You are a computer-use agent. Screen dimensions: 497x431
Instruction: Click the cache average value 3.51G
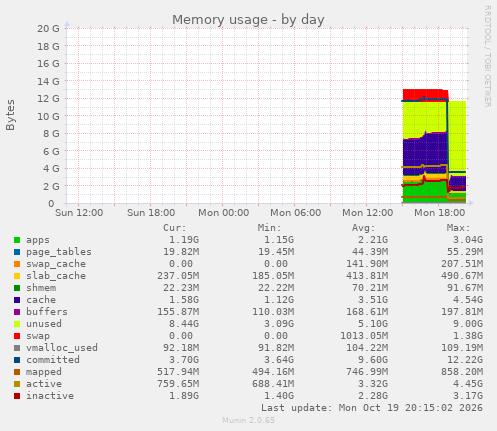(x=373, y=300)
